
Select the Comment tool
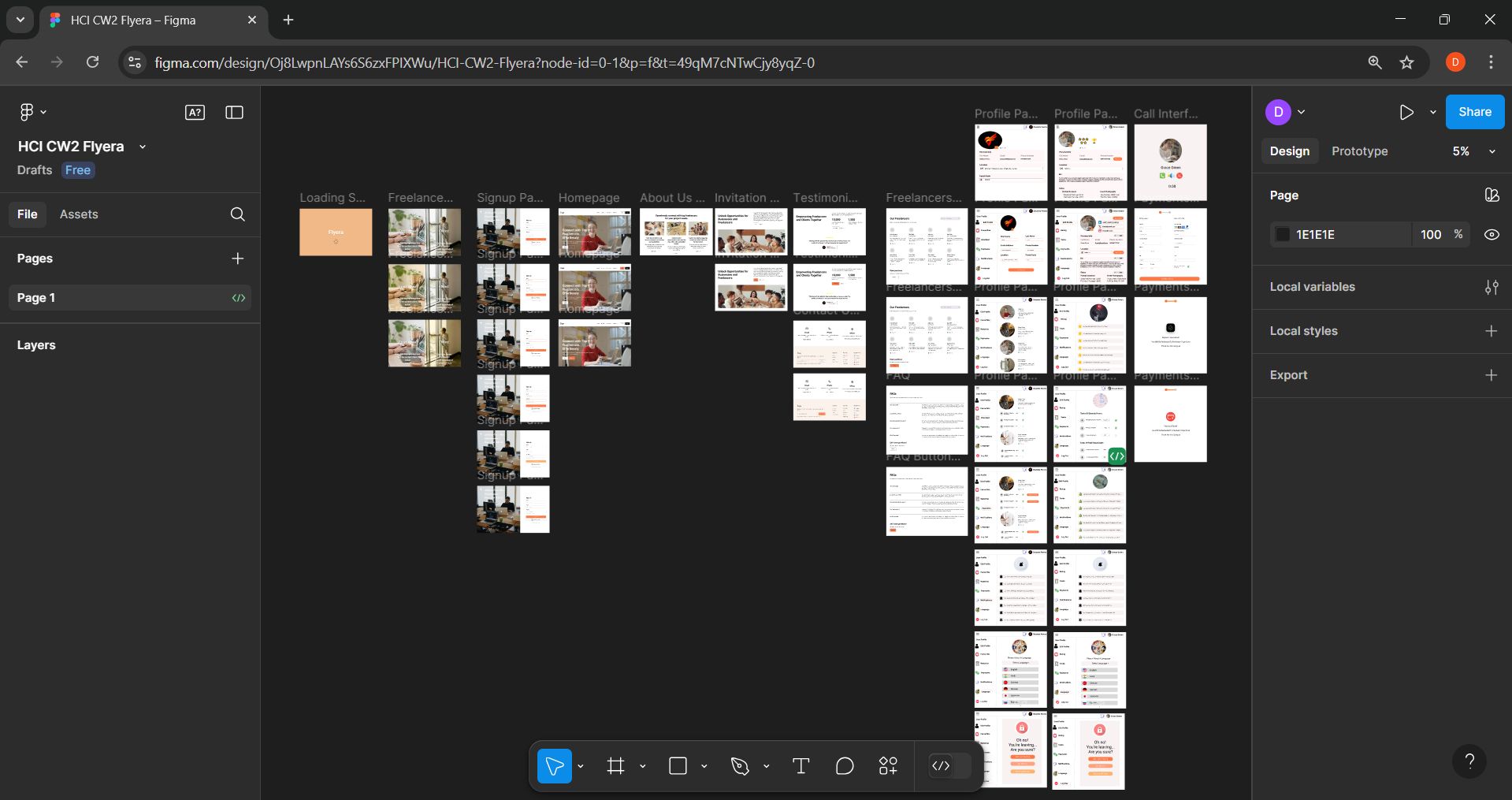[845, 766]
